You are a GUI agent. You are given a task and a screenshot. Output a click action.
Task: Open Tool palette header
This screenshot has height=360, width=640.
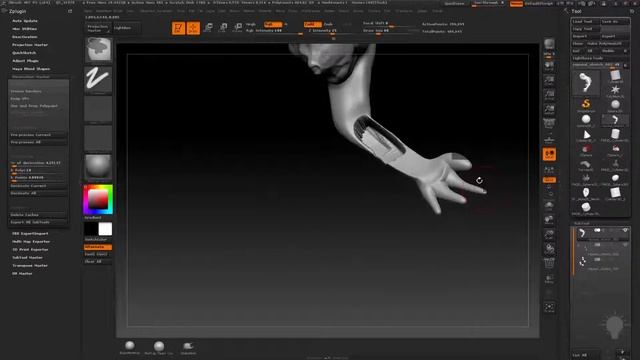(x=576, y=11)
